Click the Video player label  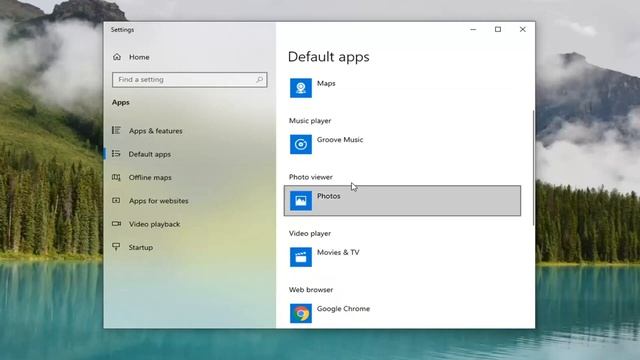coord(310,233)
